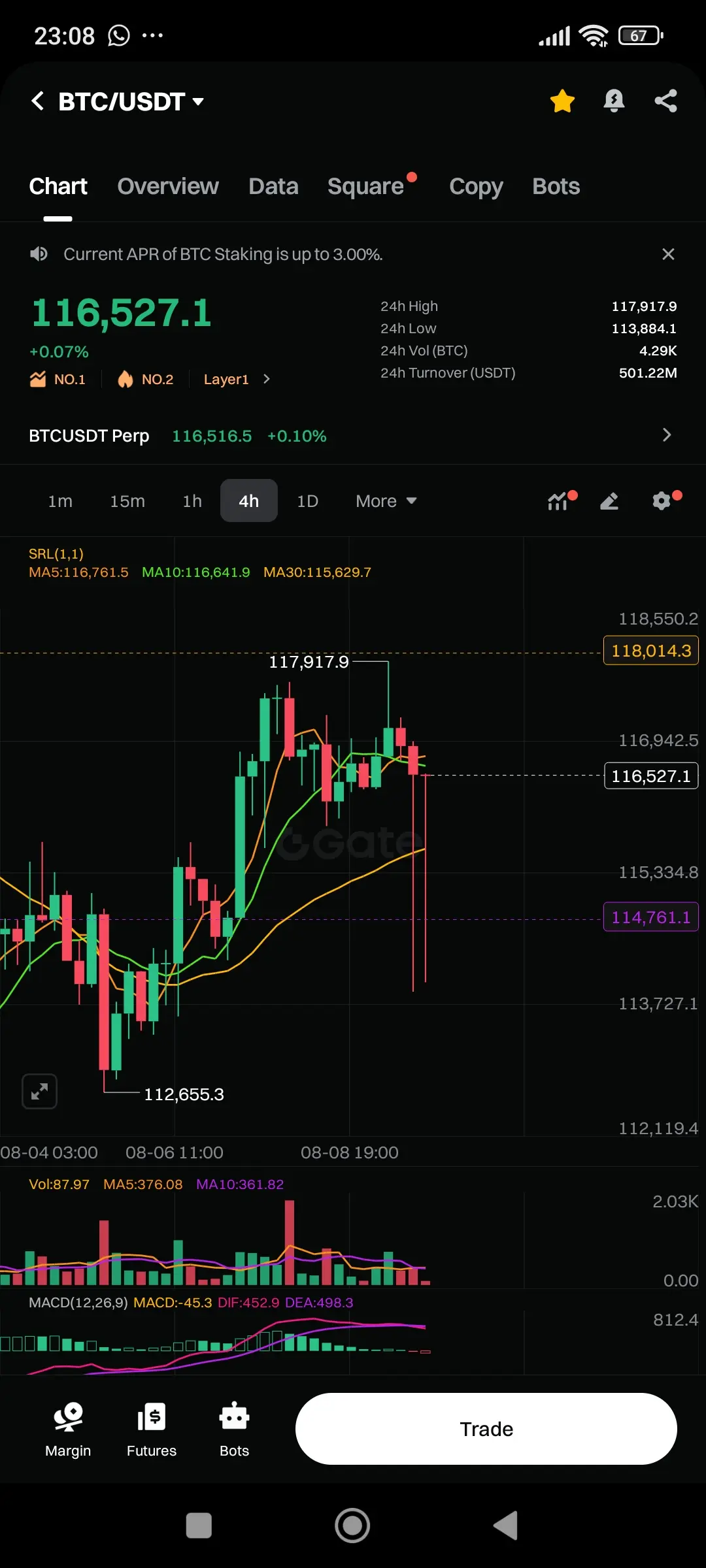Tap the MACD(12,26,9) indicator label

(x=78, y=1303)
